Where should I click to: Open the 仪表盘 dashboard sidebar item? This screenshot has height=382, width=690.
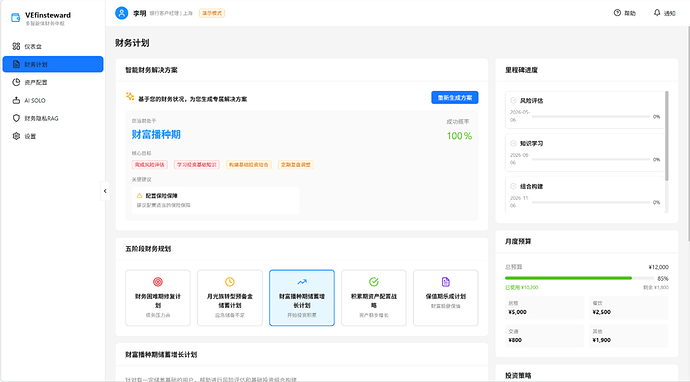tap(53, 46)
